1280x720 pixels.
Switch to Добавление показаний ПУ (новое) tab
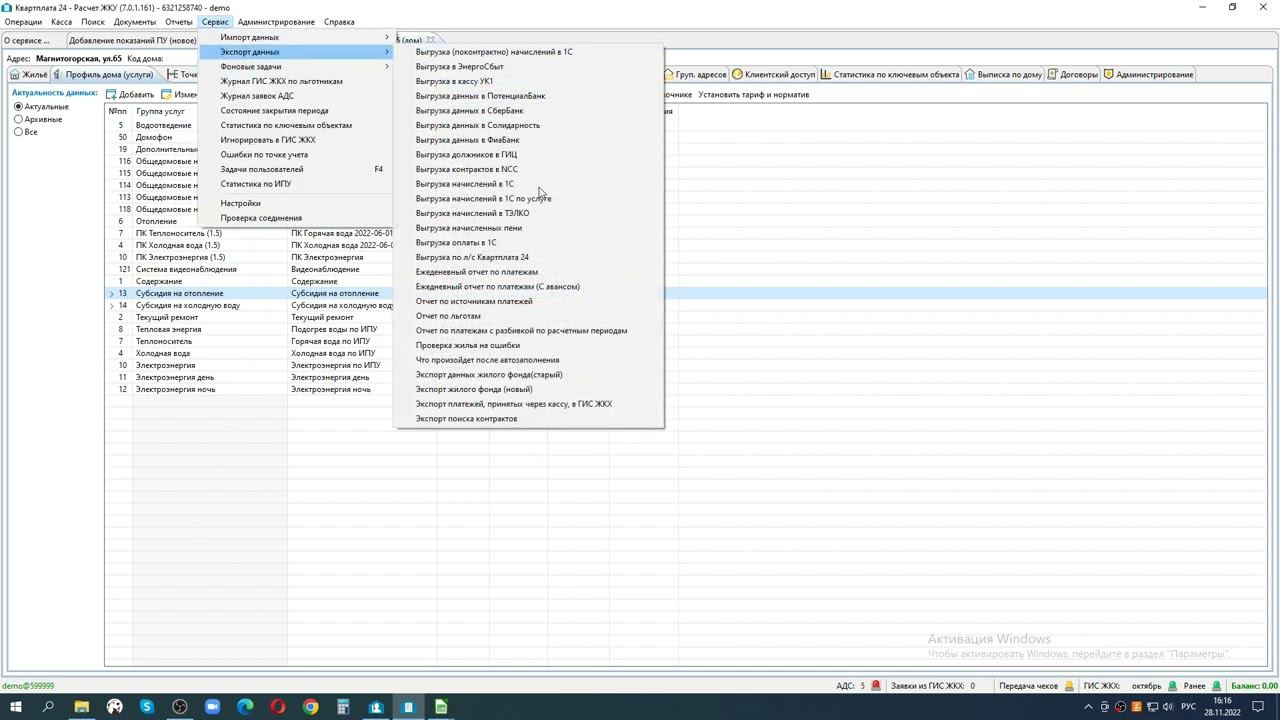click(133, 41)
